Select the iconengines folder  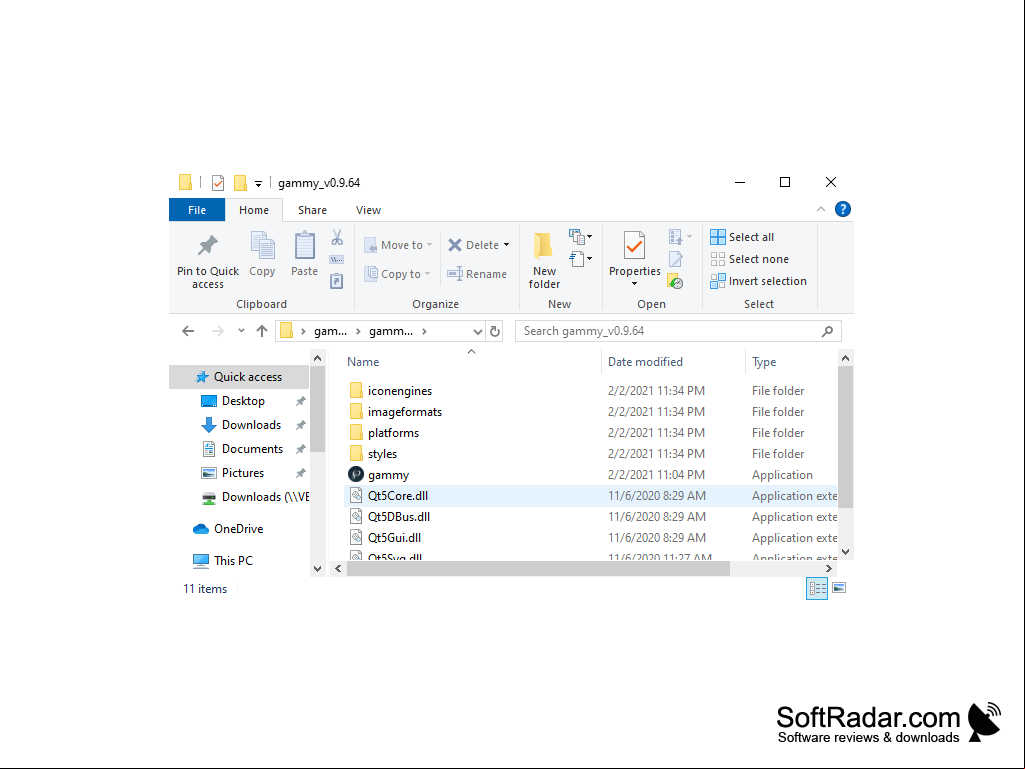click(x=399, y=391)
